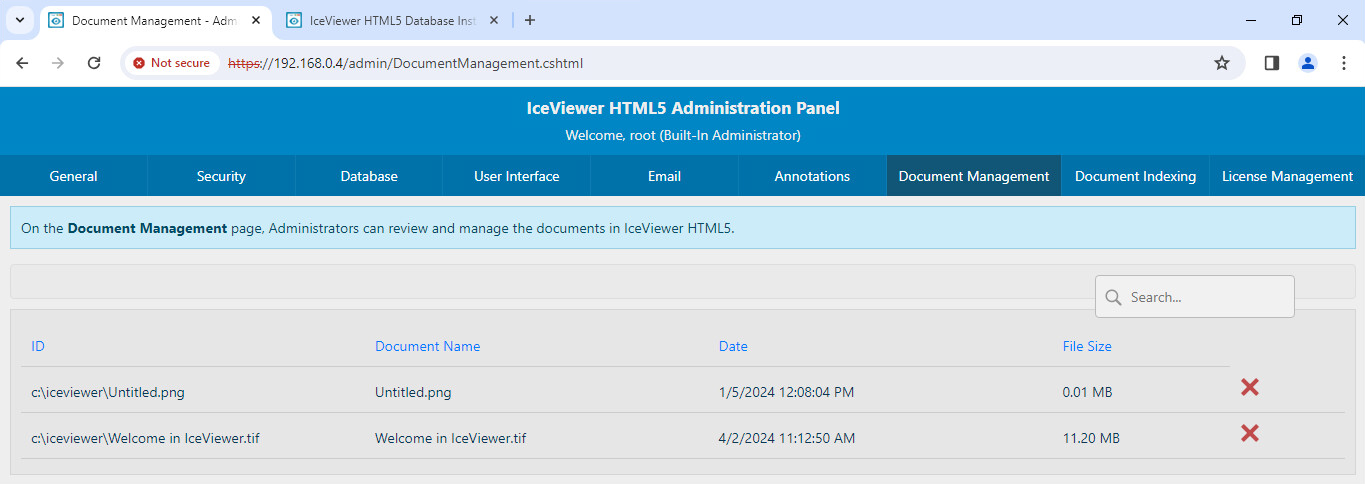
Task: Go back using the browser back arrow
Action: 22,63
